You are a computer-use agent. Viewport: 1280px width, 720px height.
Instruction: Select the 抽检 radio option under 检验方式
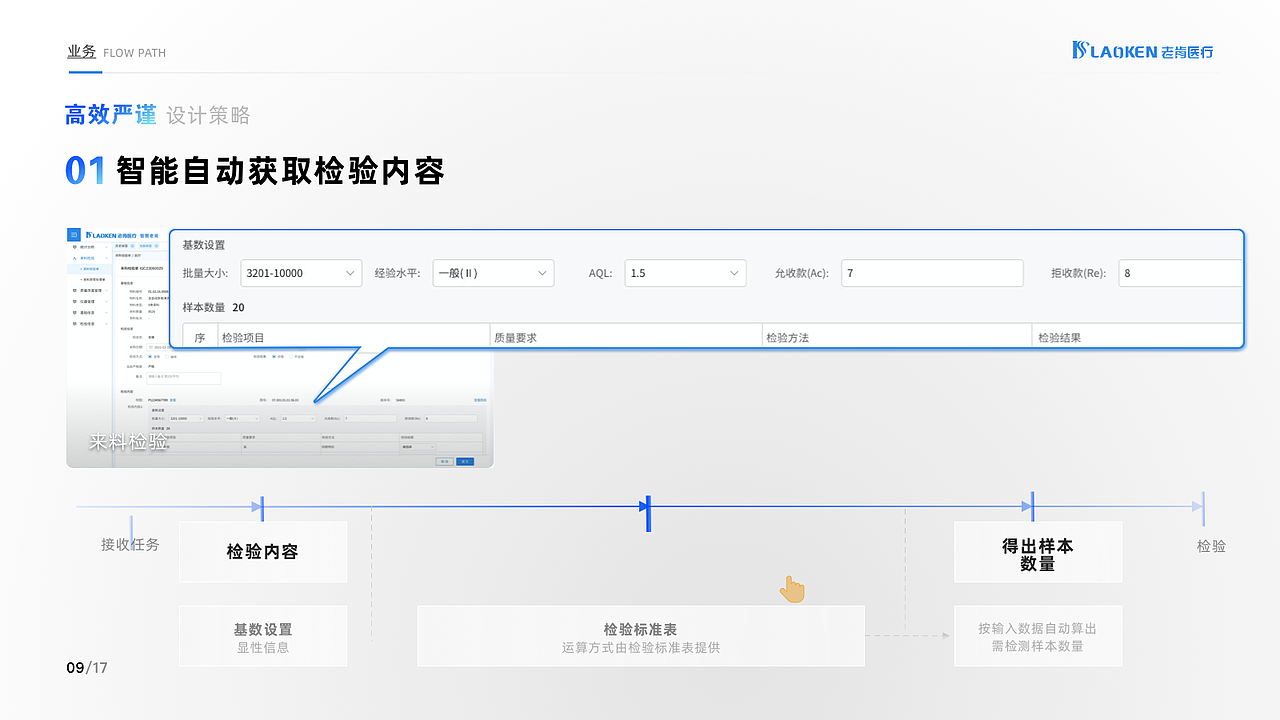[169, 356]
